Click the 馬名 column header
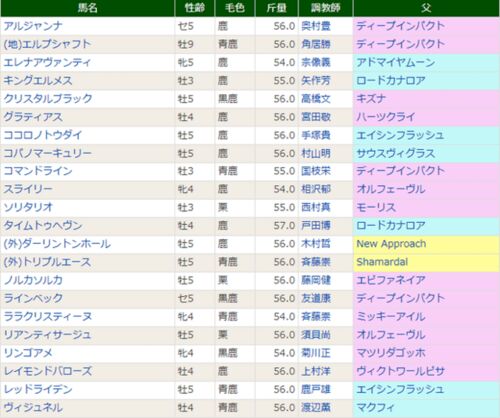 point(88,8)
